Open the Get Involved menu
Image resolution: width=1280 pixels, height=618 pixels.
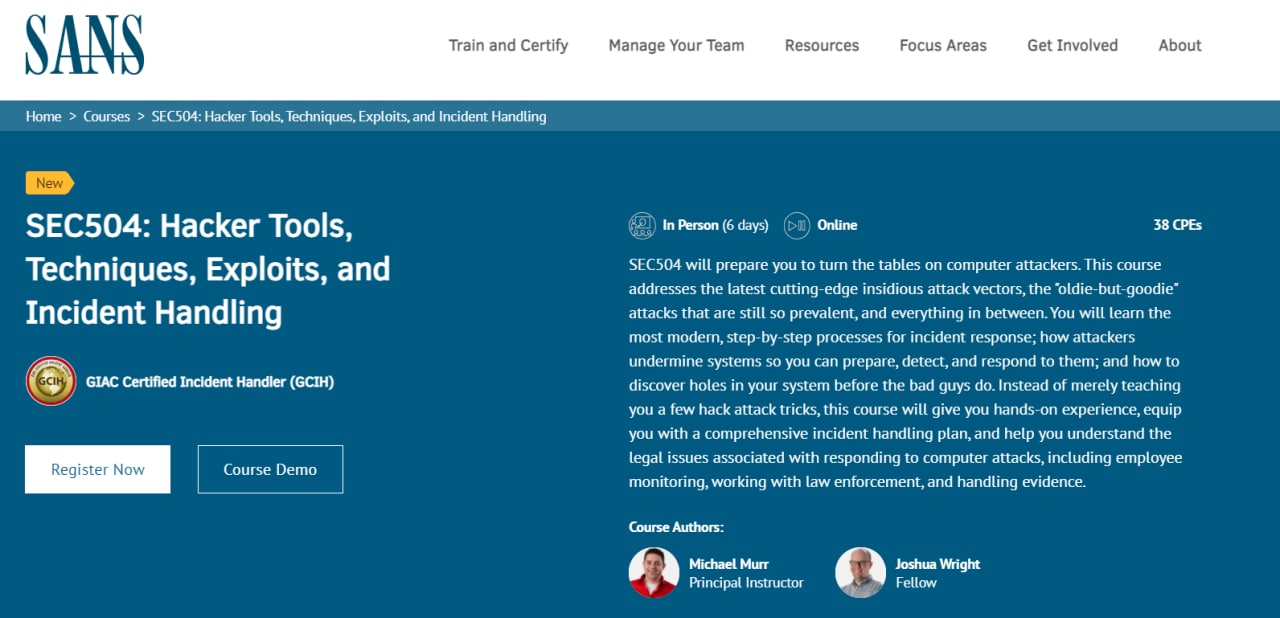pyautogui.click(x=1072, y=45)
